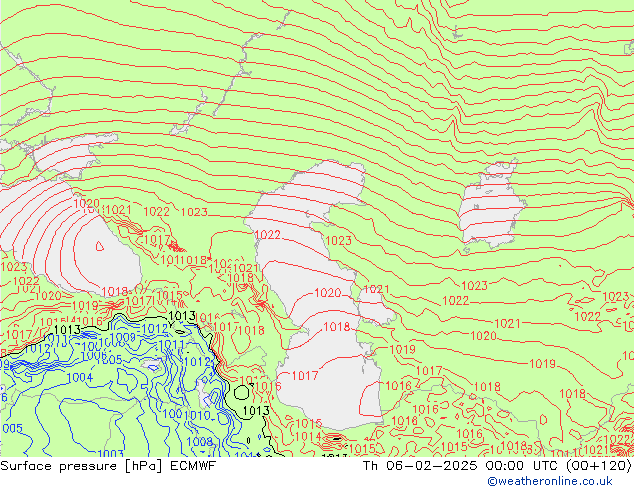The image size is (634, 490).
Task: Click the '1020' label inside the central gray sea
Action: [328, 293]
